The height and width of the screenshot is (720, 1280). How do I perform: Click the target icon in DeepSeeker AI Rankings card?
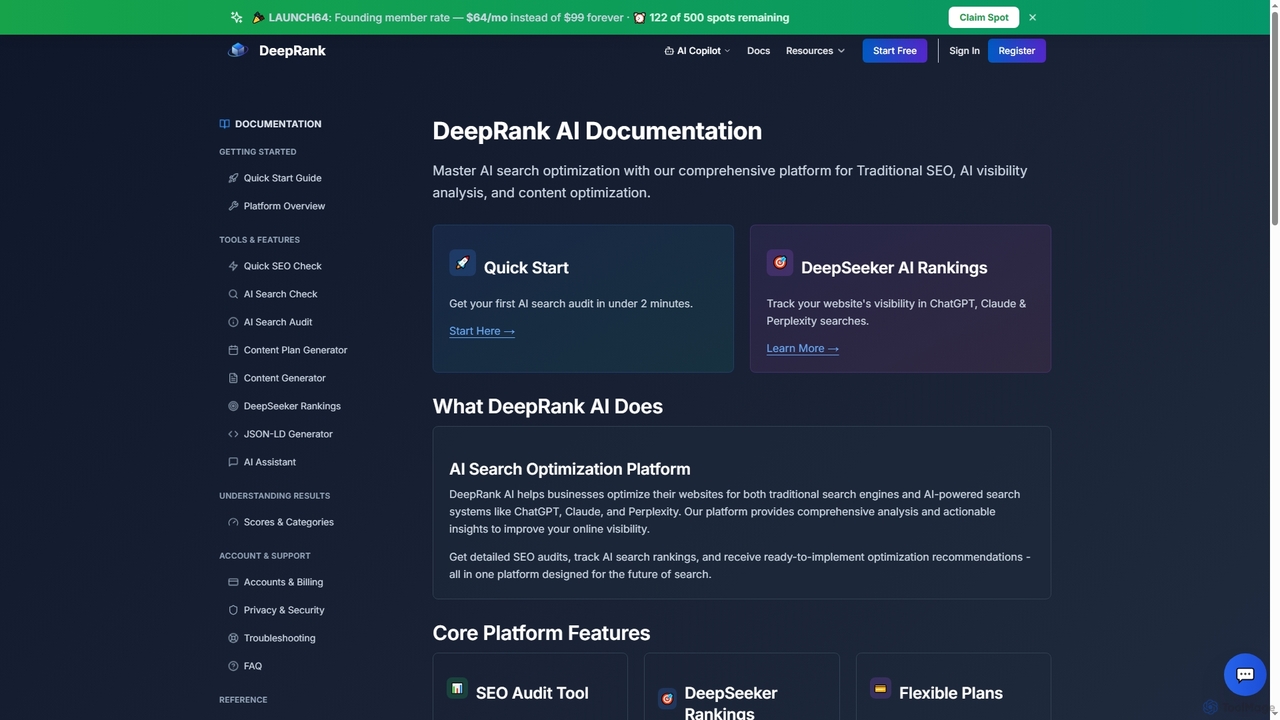780,263
